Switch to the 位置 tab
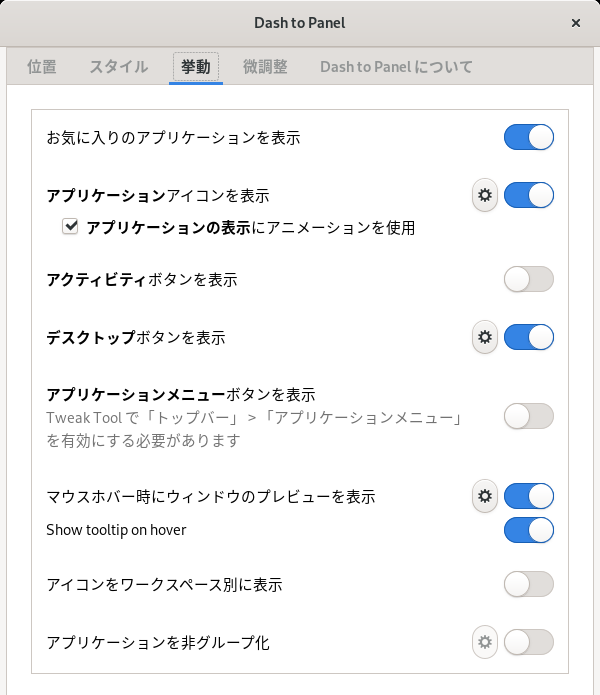600x695 pixels. (x=42, y=66)
